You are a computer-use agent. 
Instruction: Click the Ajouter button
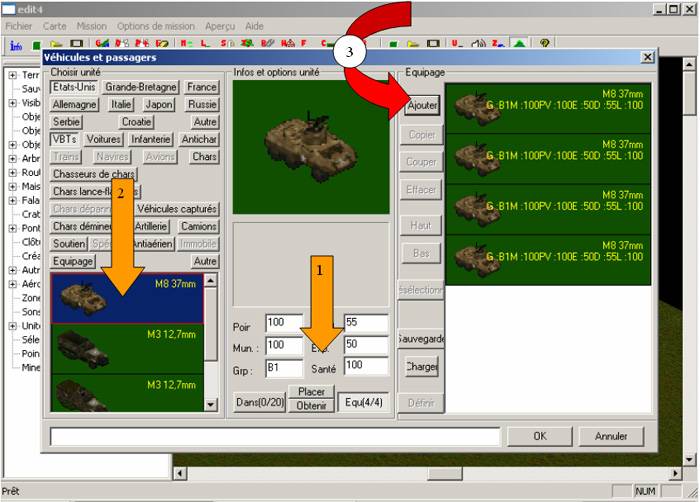click(x=422, y=105)
